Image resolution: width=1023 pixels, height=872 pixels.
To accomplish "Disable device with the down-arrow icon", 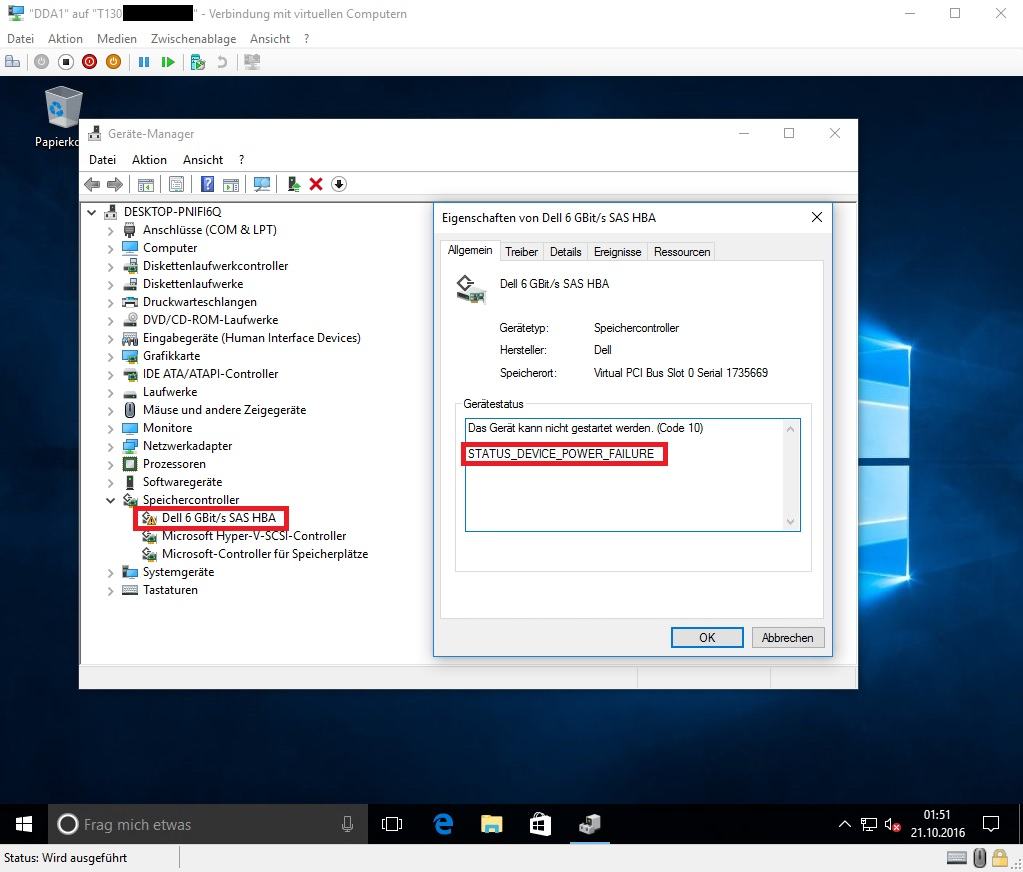I will point(339,185).
